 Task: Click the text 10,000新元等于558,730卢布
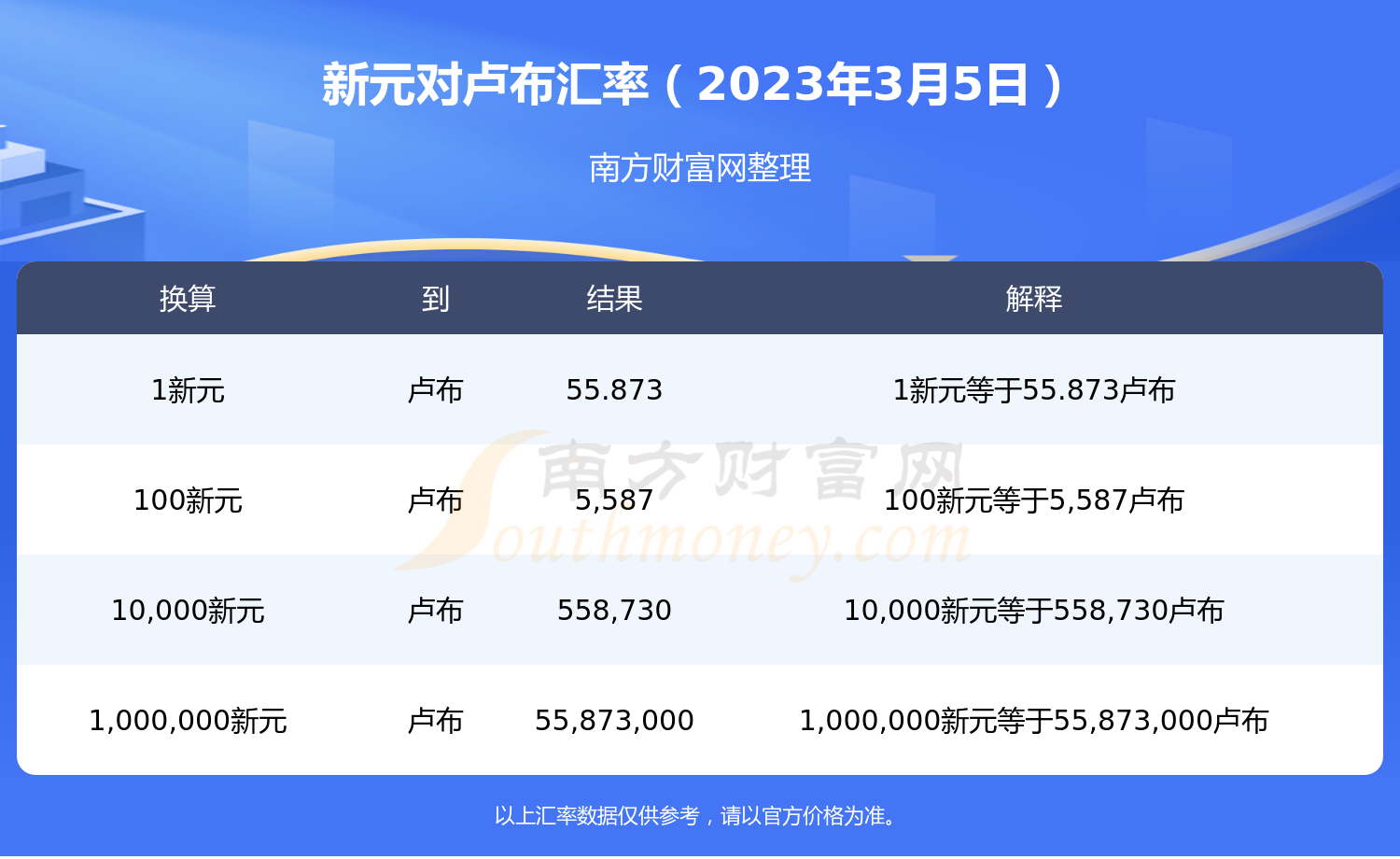coord(1034,611)
